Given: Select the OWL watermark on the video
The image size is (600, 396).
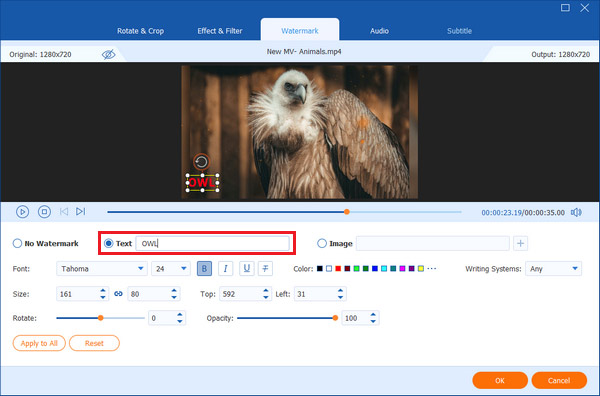Looking at the screenshot, I should click(x=202, y=183).
